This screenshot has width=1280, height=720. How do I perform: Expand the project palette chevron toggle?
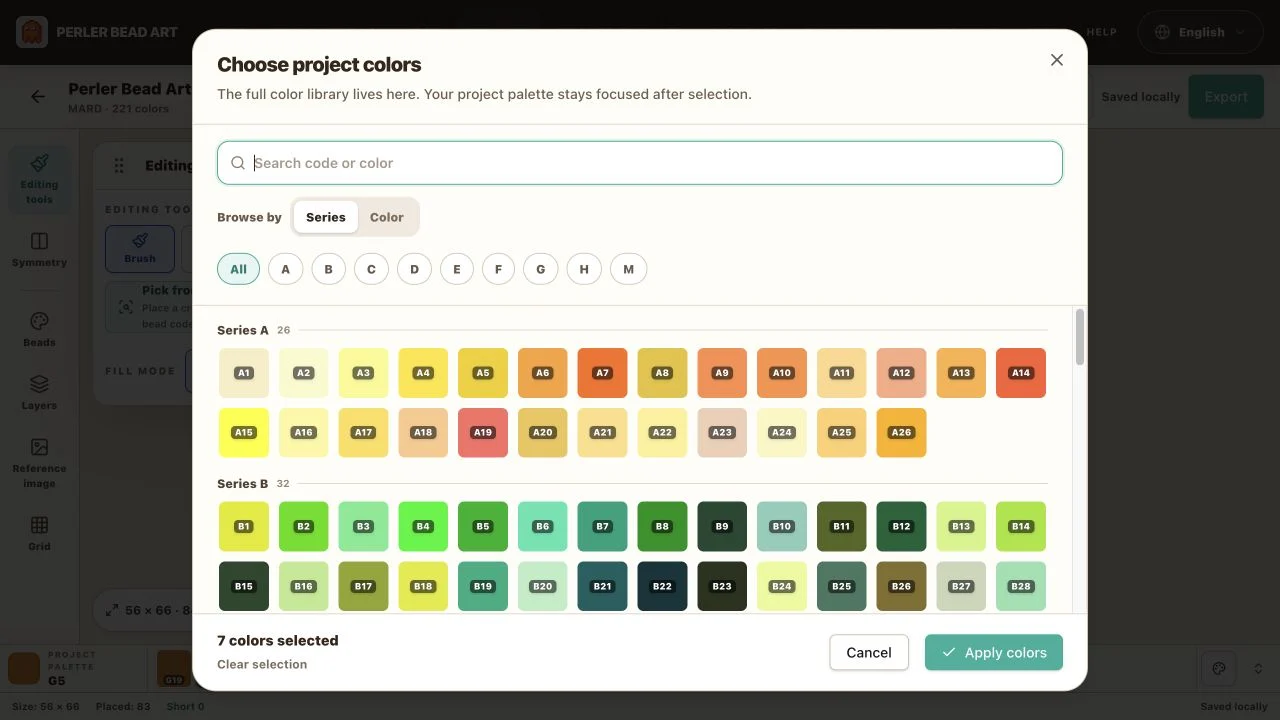click(x=1258, y=668)
